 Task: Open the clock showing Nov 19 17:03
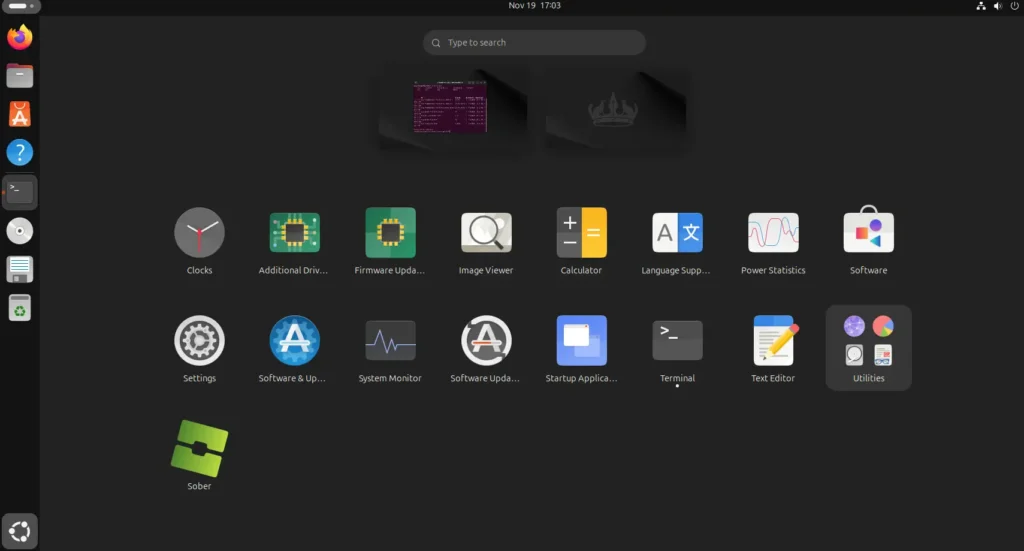(x=534, y=5)
